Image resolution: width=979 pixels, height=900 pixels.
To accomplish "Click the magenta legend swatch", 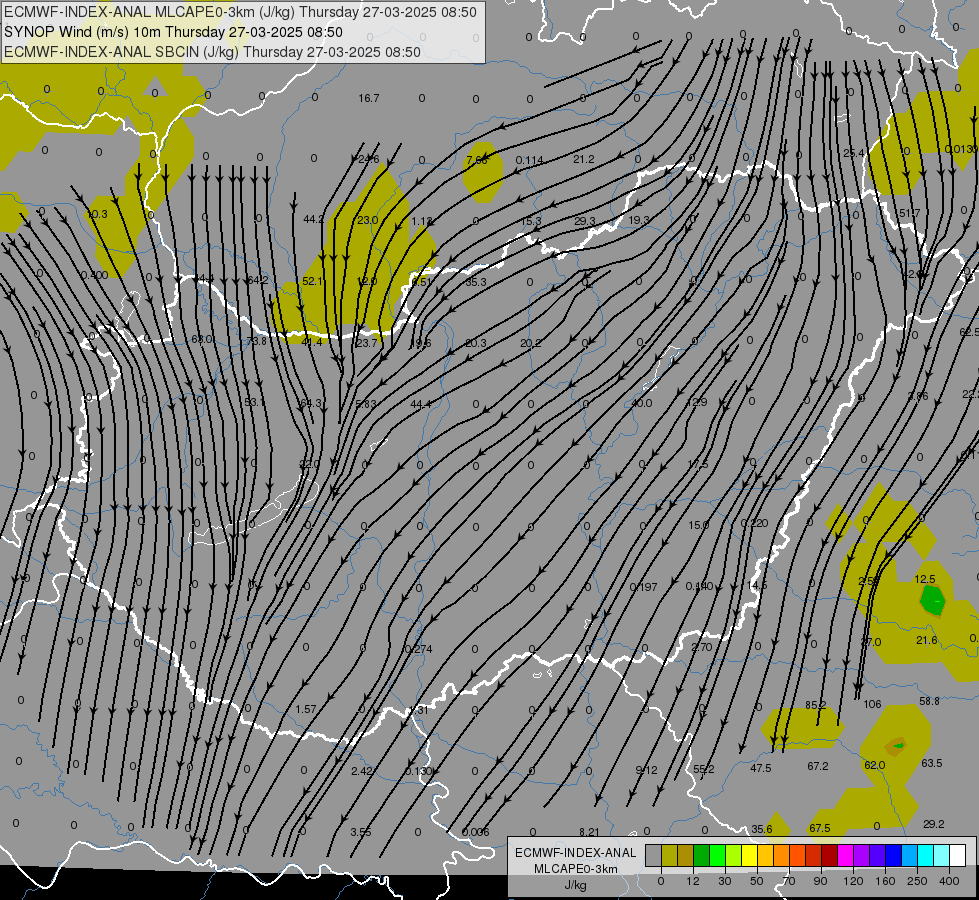I will pos(846,855).
